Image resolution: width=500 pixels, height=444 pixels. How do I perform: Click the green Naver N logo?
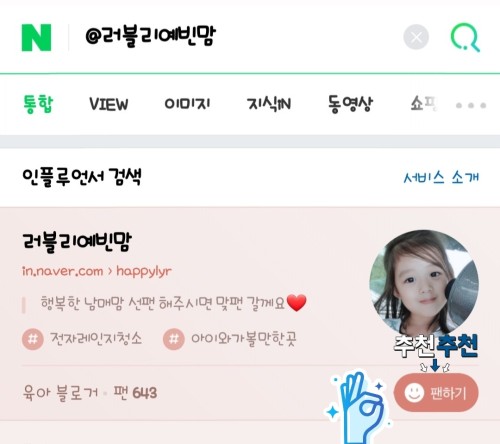point(36,38)
